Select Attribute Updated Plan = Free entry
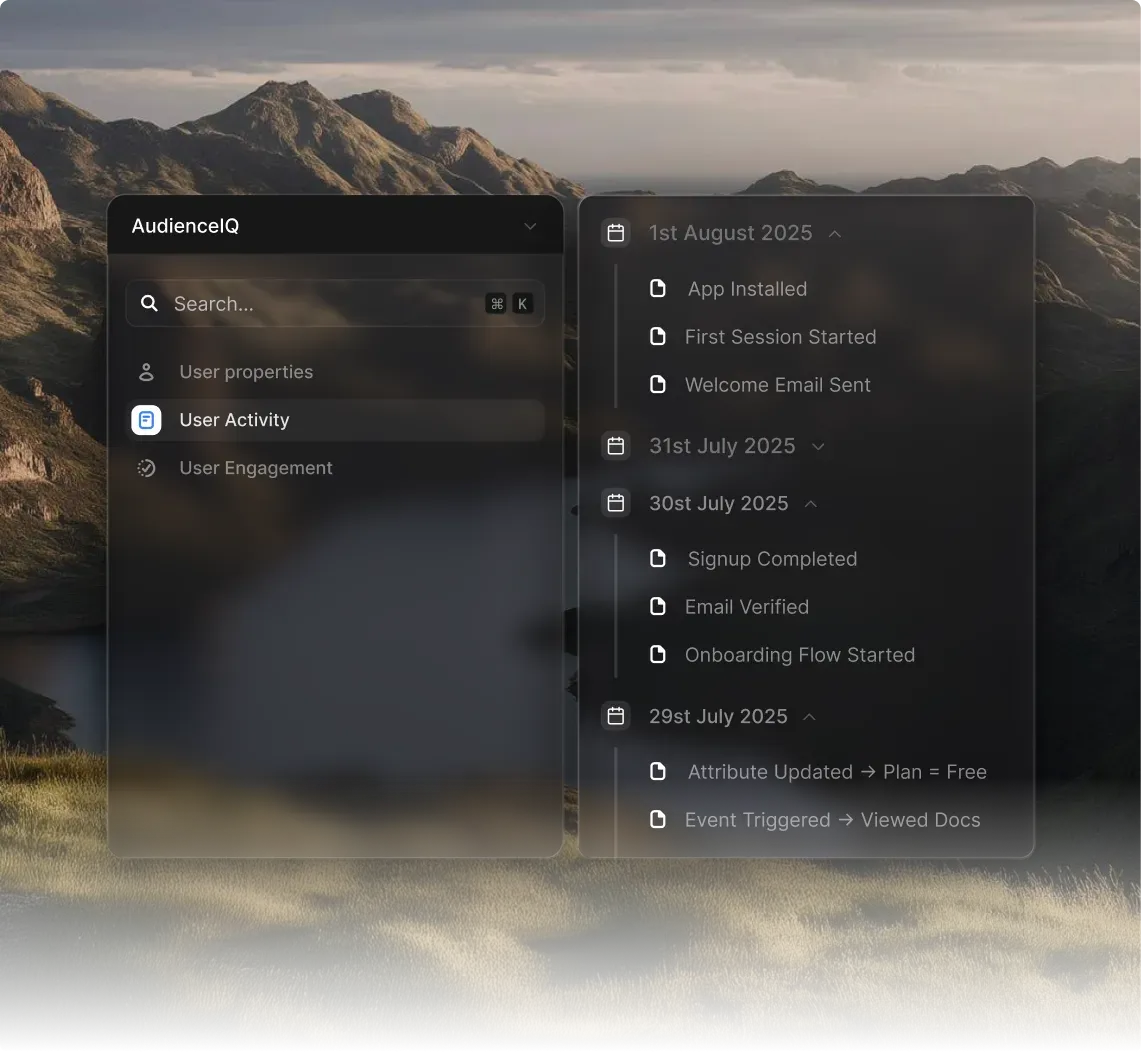Image resolution: width=1141 pixels, height=1053 pixels. click(836, 772)
